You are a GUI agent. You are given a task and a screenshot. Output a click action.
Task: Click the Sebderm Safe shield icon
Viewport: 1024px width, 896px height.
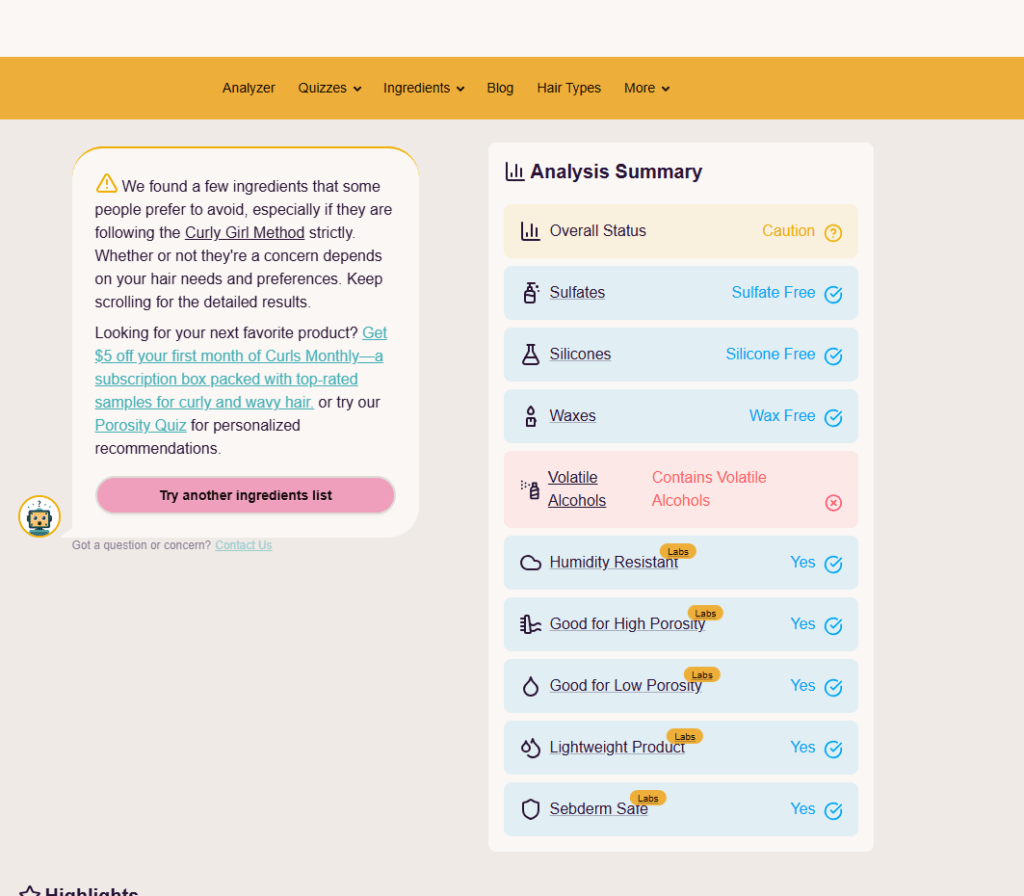pyautogui.click(x=530, y=809)
